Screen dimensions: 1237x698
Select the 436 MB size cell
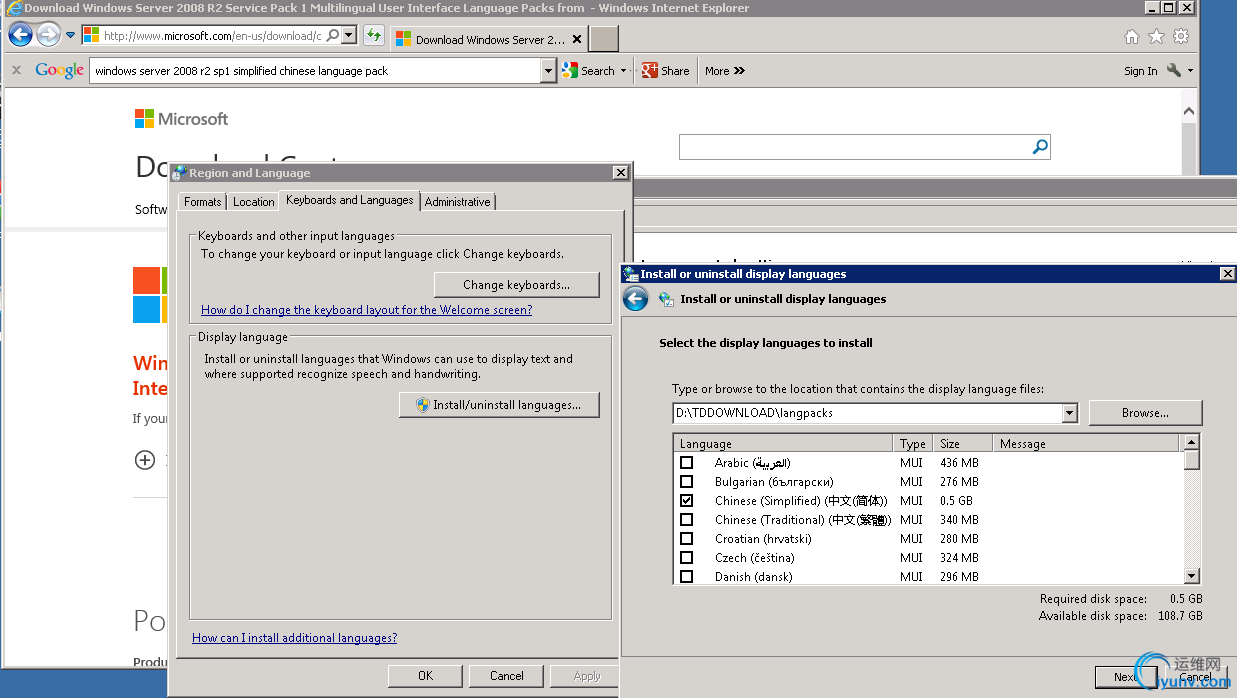point(960,463)
